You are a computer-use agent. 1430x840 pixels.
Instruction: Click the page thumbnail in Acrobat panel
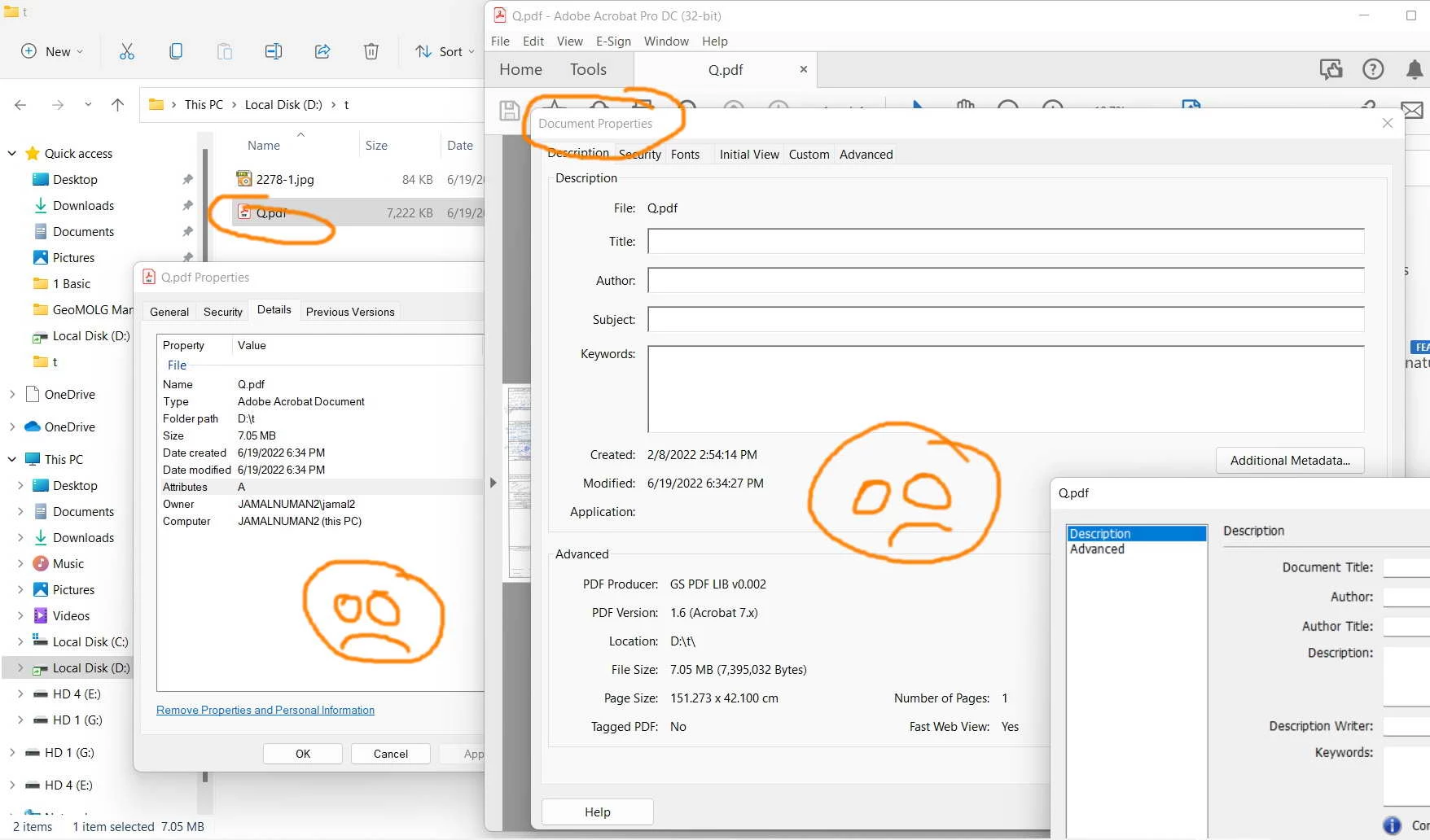click(x=519, y=483)
